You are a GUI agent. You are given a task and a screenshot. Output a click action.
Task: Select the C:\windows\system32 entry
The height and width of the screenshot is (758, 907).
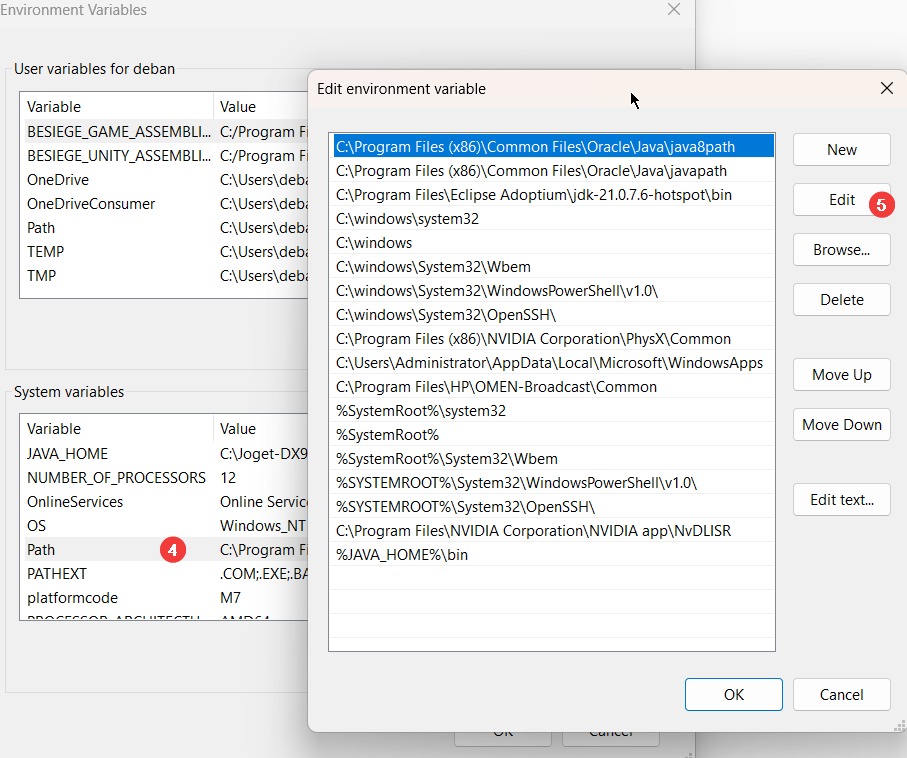point(554,219)
